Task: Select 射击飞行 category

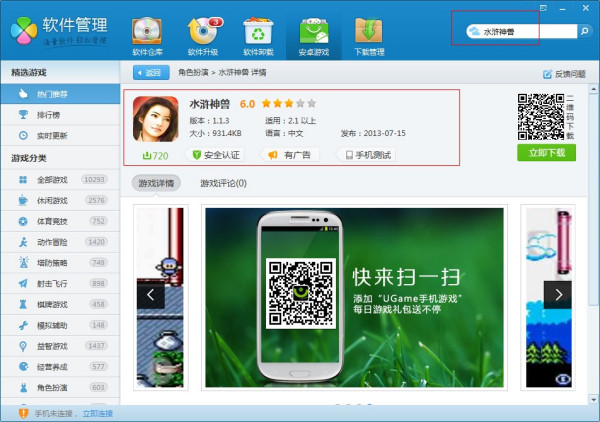Action: [60, 284]
